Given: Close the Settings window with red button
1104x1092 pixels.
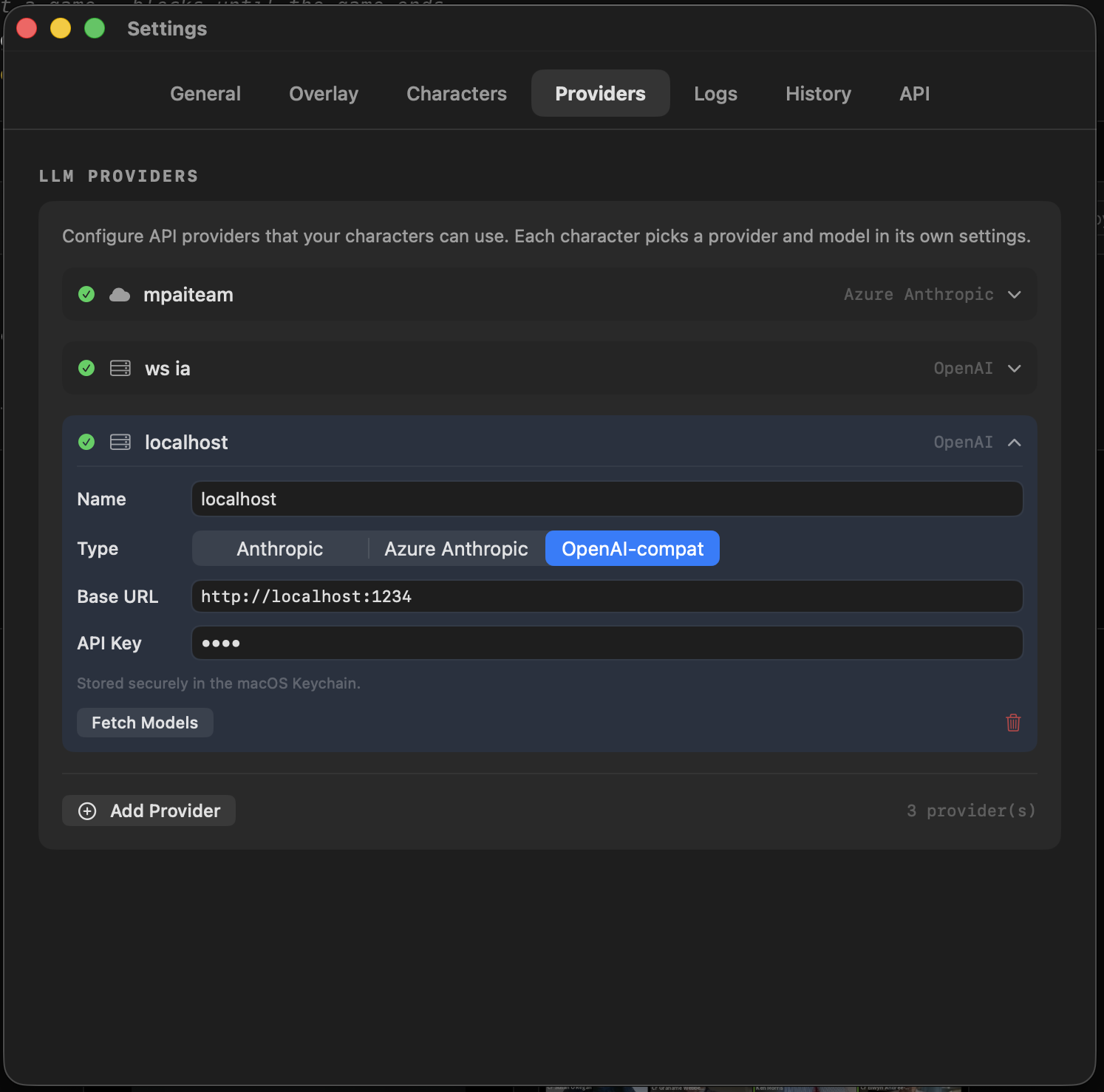Looking at the screenshot, I should point(27,28).
